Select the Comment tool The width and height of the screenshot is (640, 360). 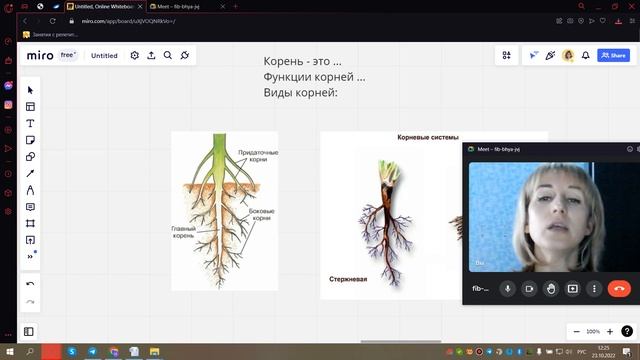point(30,207)
